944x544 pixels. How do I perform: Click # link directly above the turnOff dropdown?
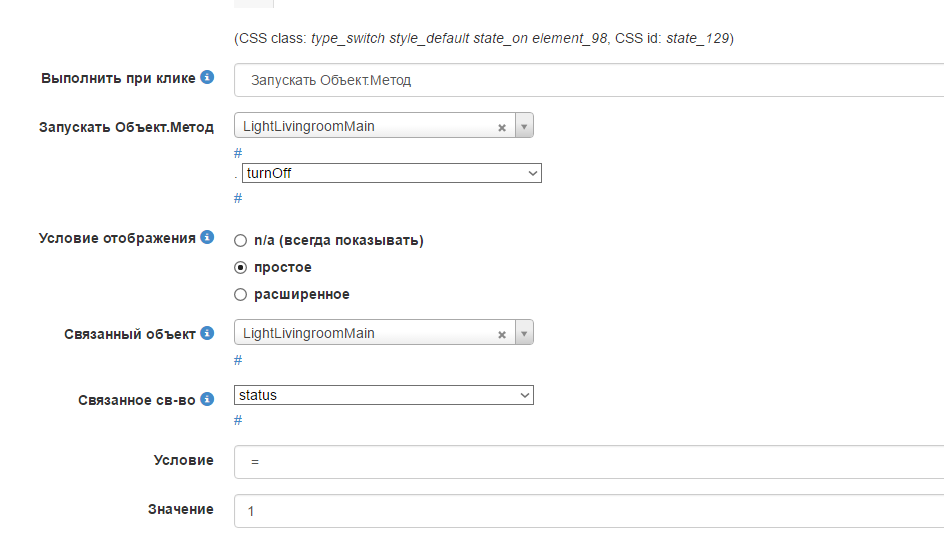(x=238, y=153)
